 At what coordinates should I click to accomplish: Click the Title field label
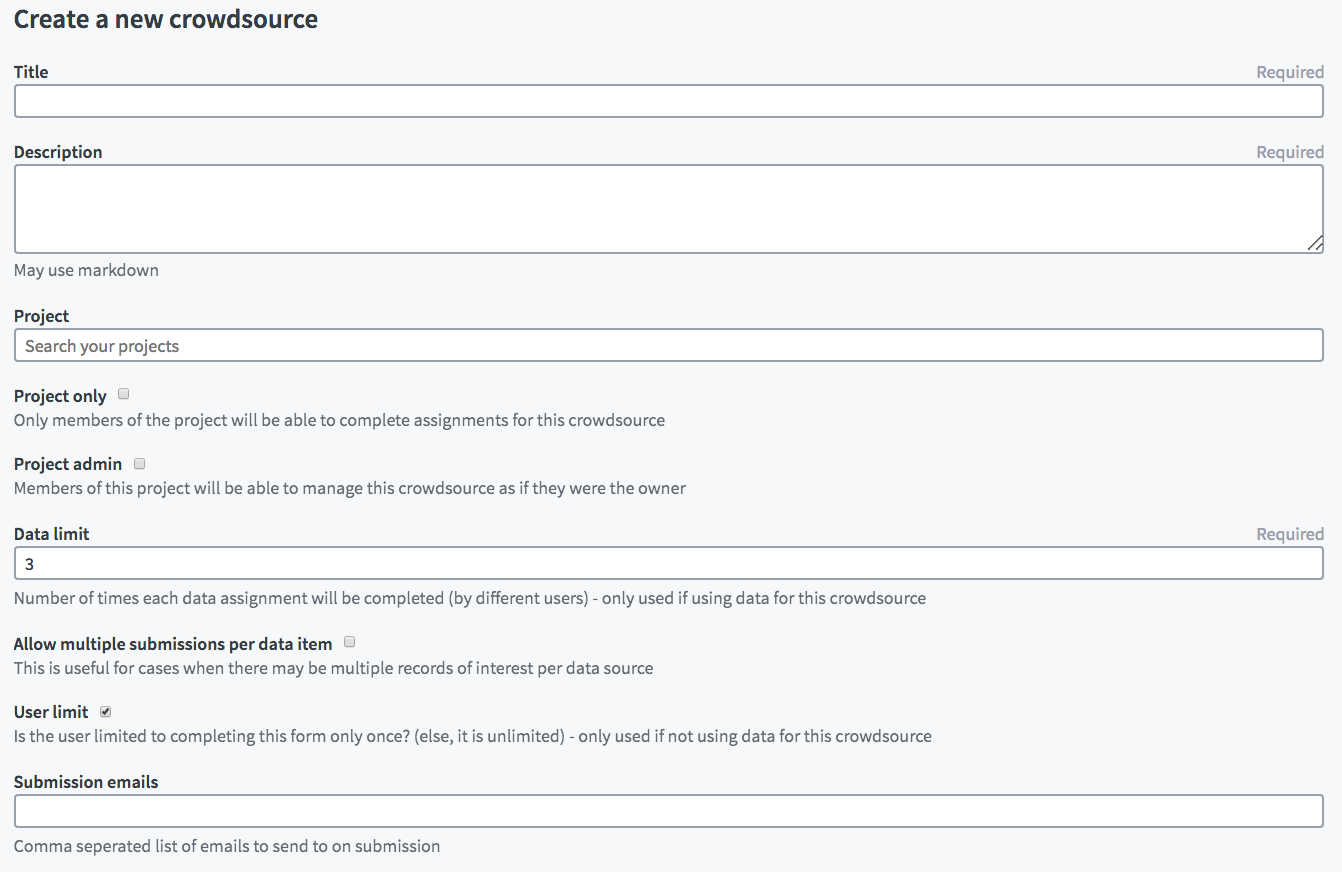tap(31, 72)
